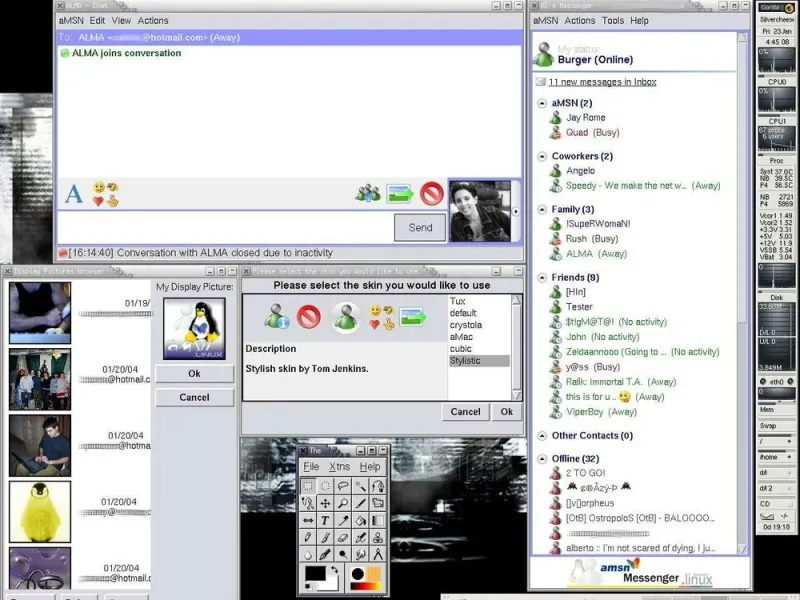
Task: Open the Xtns menu in the GIMP toolbox
Action: pos(339,466)
